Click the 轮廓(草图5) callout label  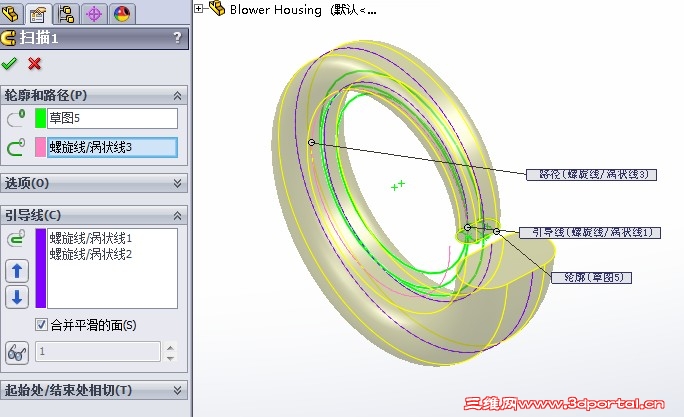592,277
